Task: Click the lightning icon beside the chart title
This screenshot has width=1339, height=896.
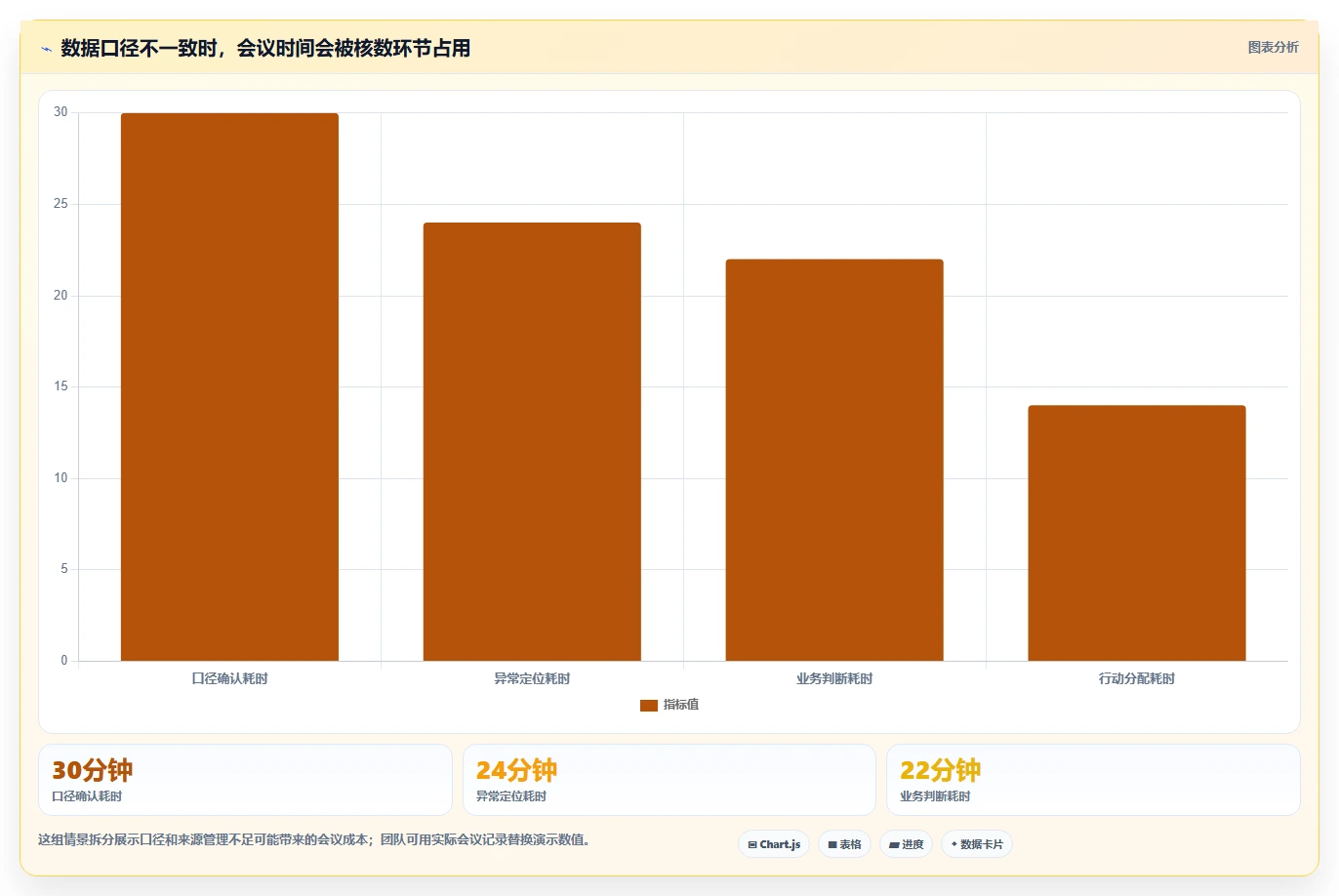Action: pyautogui.click(x=46, y=49)
